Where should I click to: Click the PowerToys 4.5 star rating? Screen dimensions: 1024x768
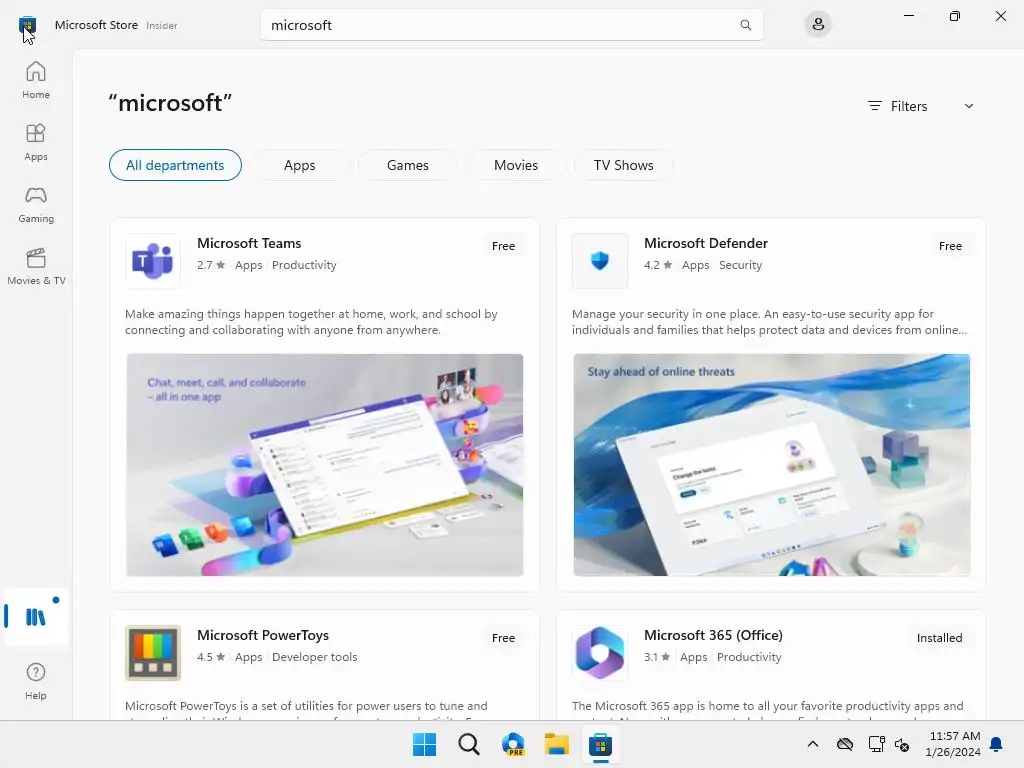click(x=211, y=657)
